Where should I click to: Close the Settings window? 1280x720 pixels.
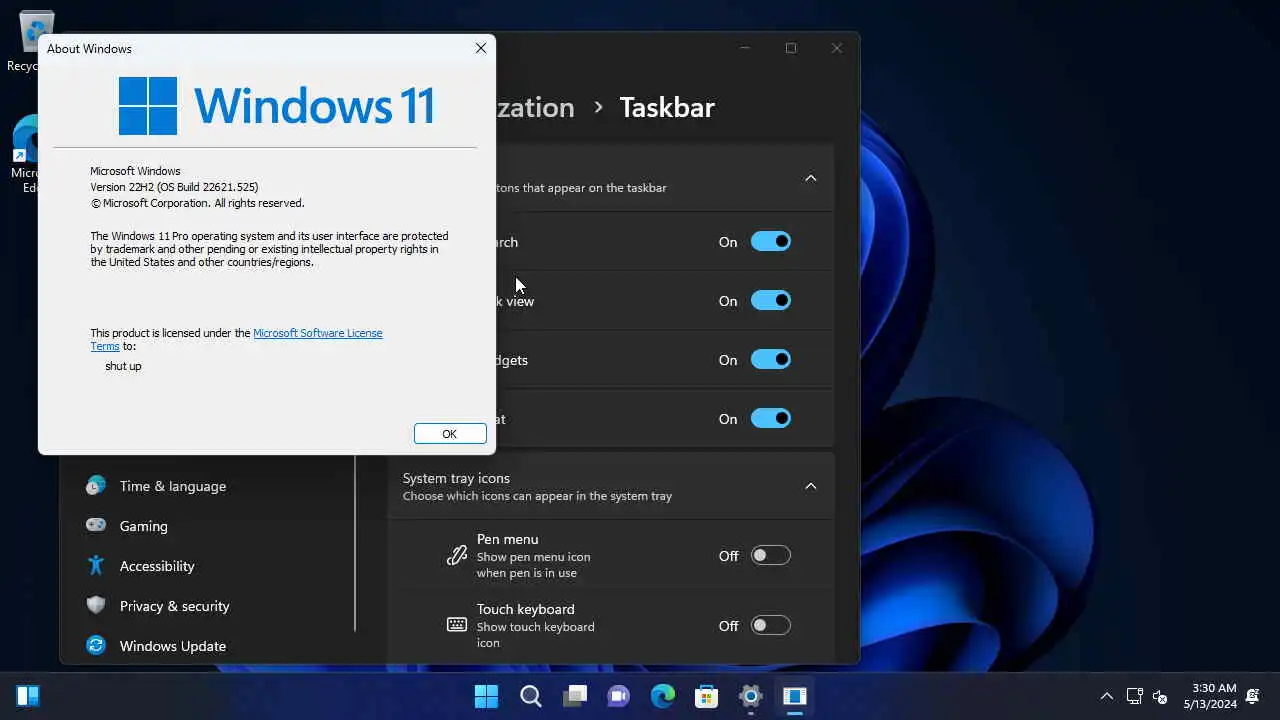click(x=837, y=48)
